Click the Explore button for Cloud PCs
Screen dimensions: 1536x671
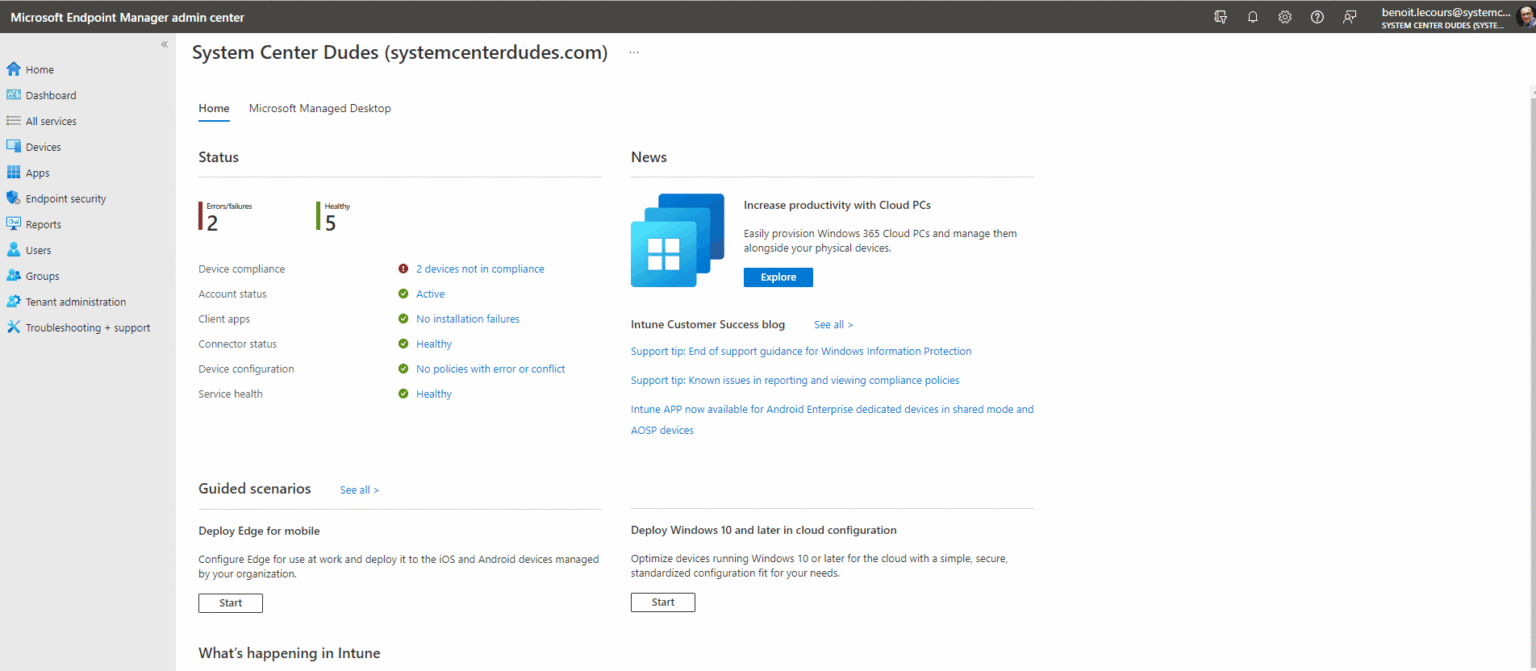(778, 277)
